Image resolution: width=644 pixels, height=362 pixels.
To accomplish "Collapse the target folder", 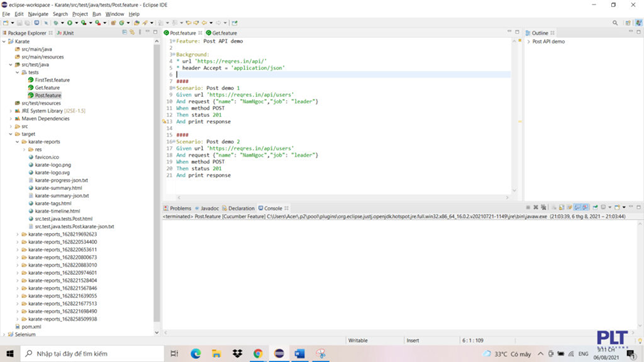I will (11, 134).
